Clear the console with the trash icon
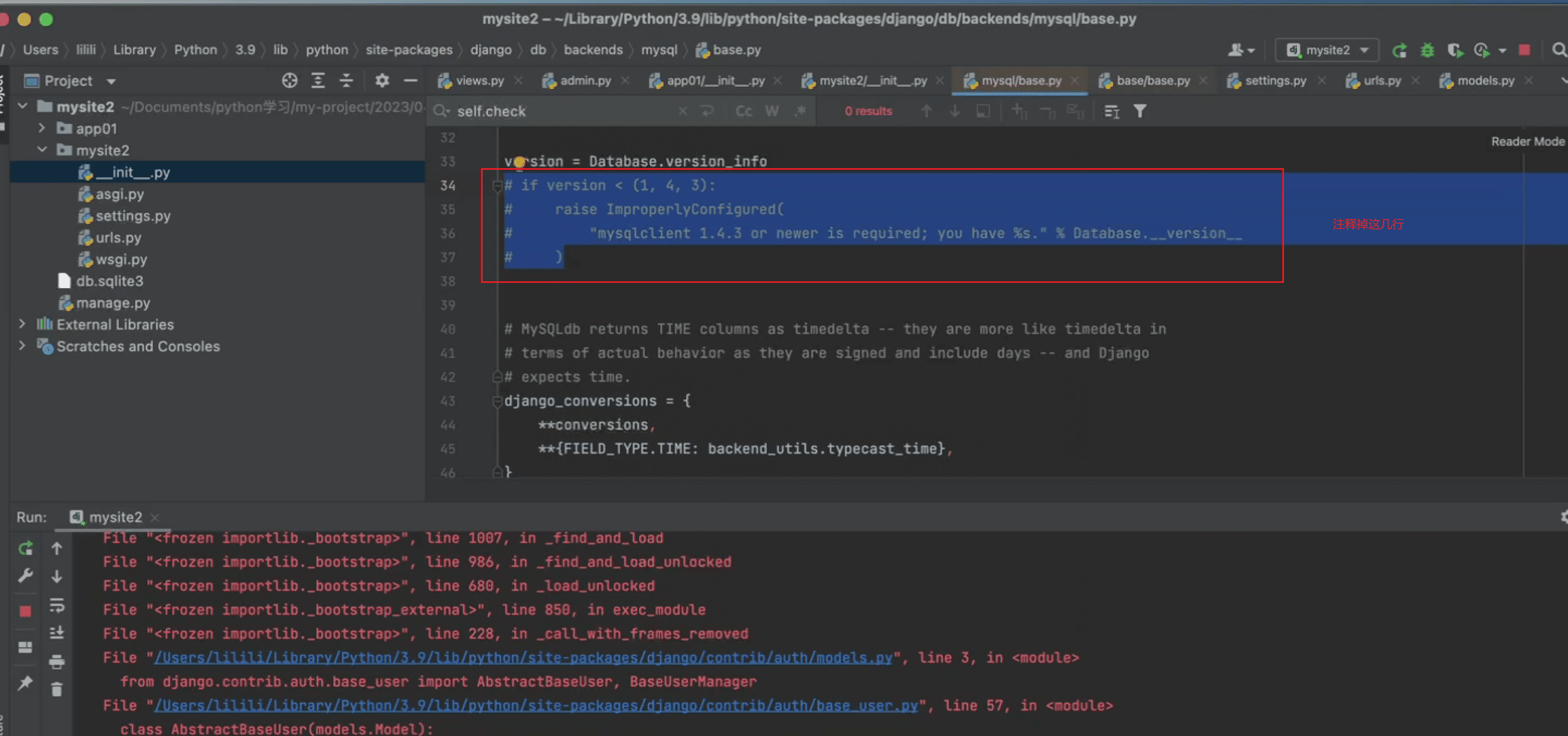Screen dimensions: 1568x736 tap(57, 689)
